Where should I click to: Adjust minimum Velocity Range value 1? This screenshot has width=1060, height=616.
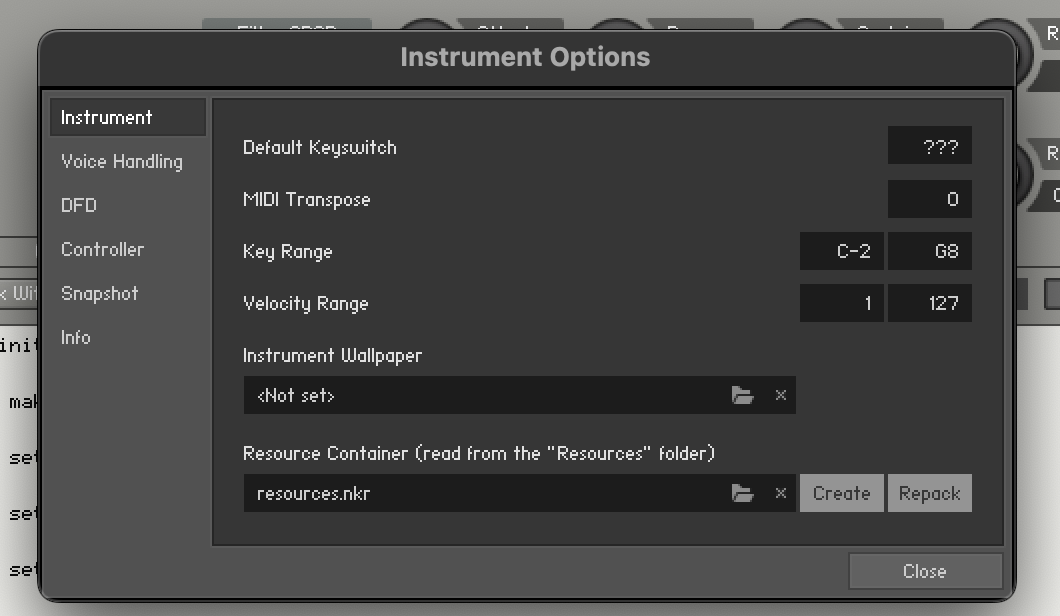(842, 303)
